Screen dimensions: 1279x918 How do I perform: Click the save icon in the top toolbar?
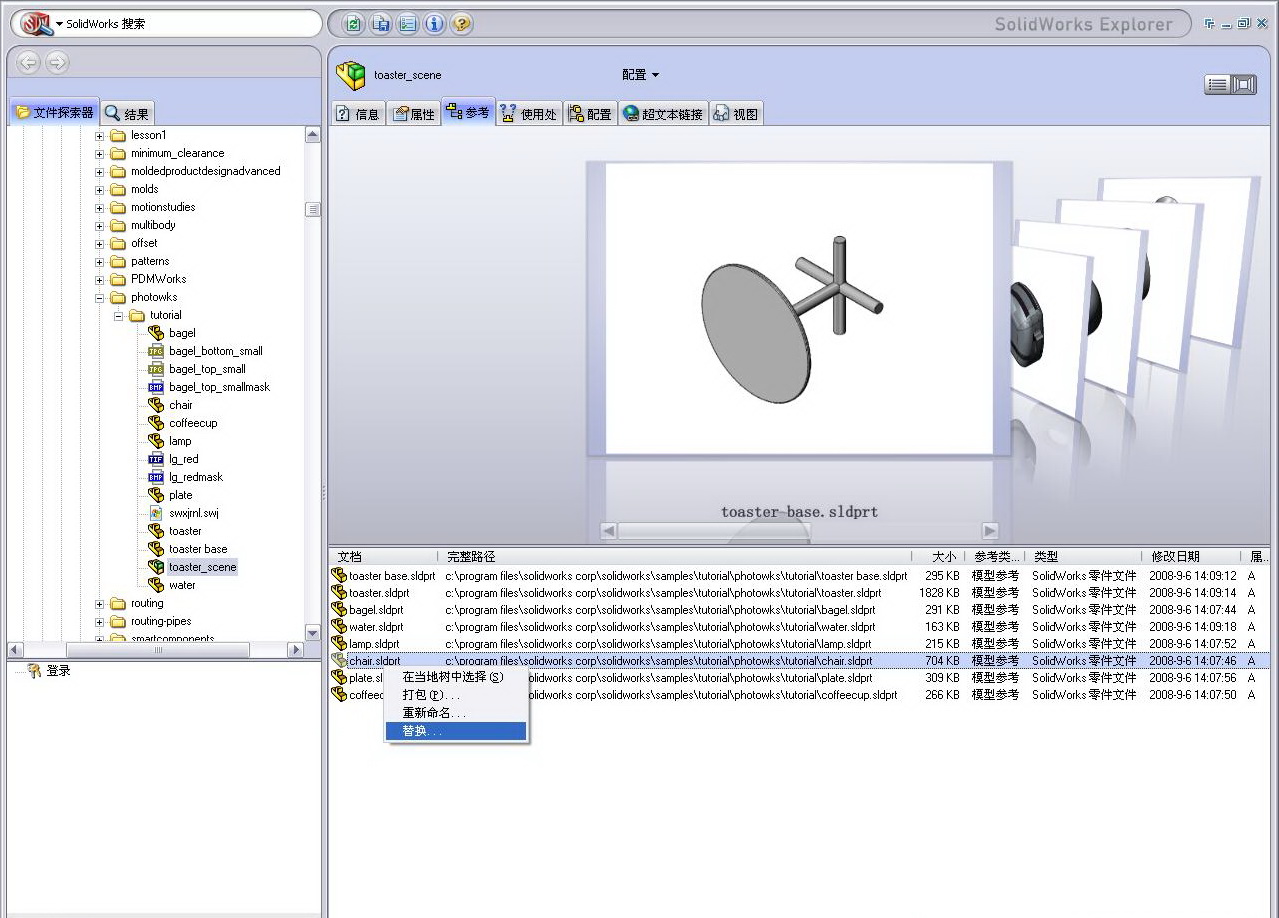point(380,24)
